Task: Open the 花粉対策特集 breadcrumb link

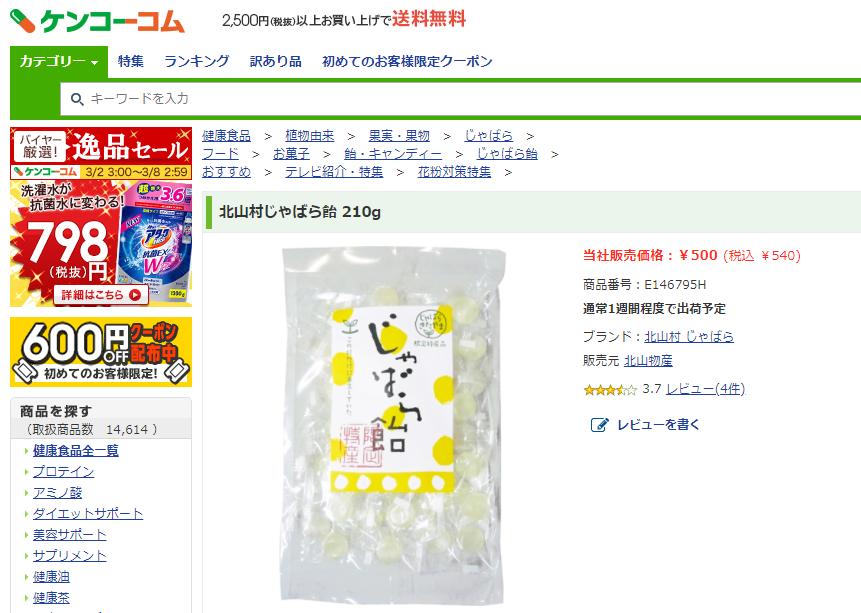Action: (x=454, y=172)
